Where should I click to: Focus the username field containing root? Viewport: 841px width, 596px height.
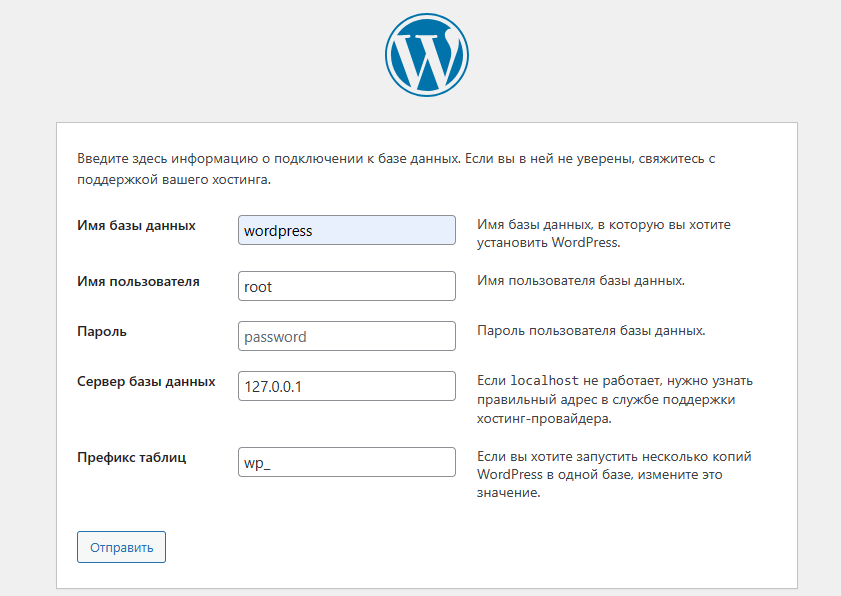pyautogui.click(x=346, y=286)
